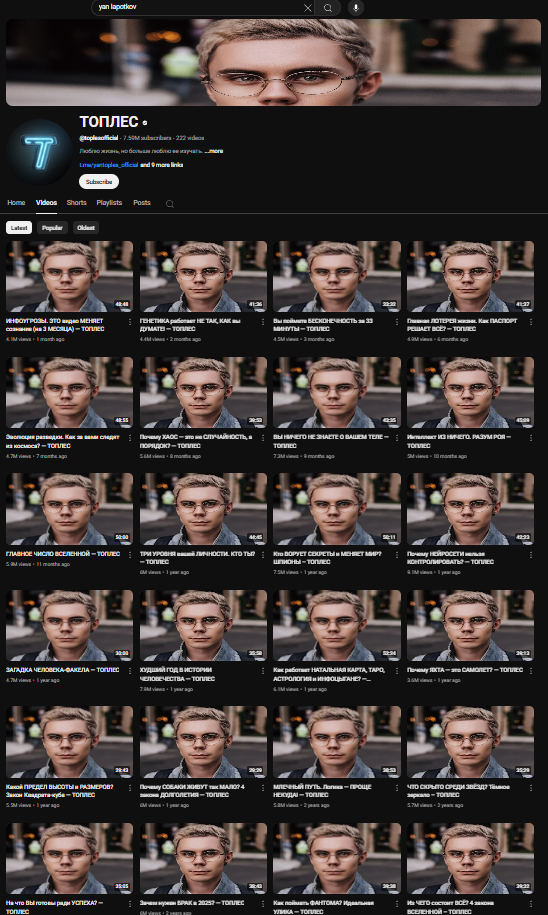
Task: Open options menu for БЕСКОНЕЧНОСТЬ за 33 МИНУТЫ video
Action: [x=397, y=322]
